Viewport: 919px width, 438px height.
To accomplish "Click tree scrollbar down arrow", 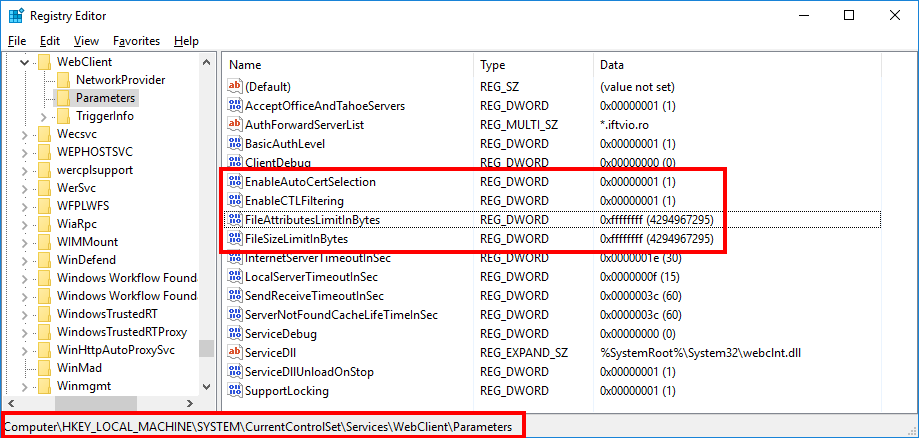I will (206, 386).
